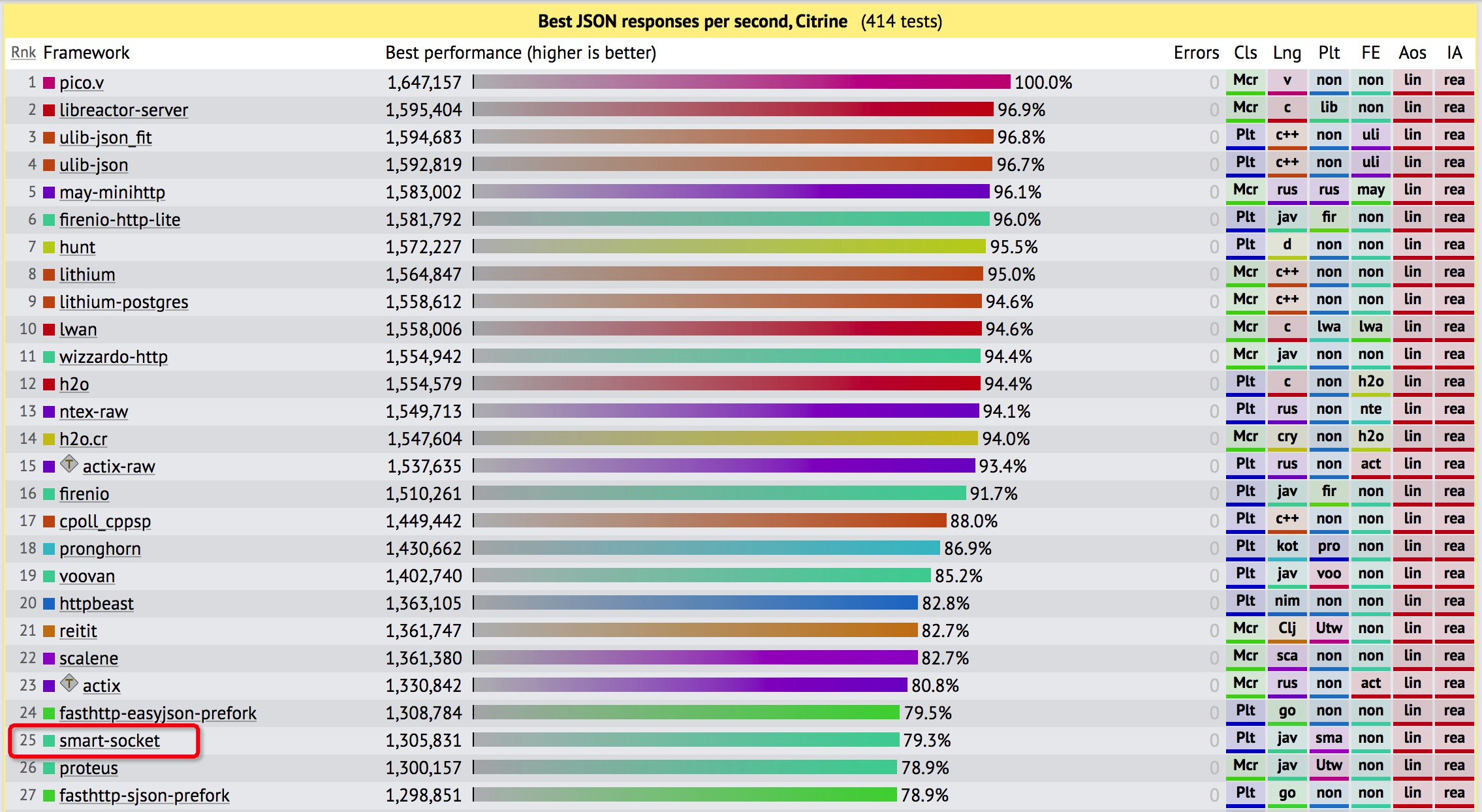This screenshot has height=812, width=1482.
Task: Click the blue color square next to httpbeast
Action: [48, 604]
